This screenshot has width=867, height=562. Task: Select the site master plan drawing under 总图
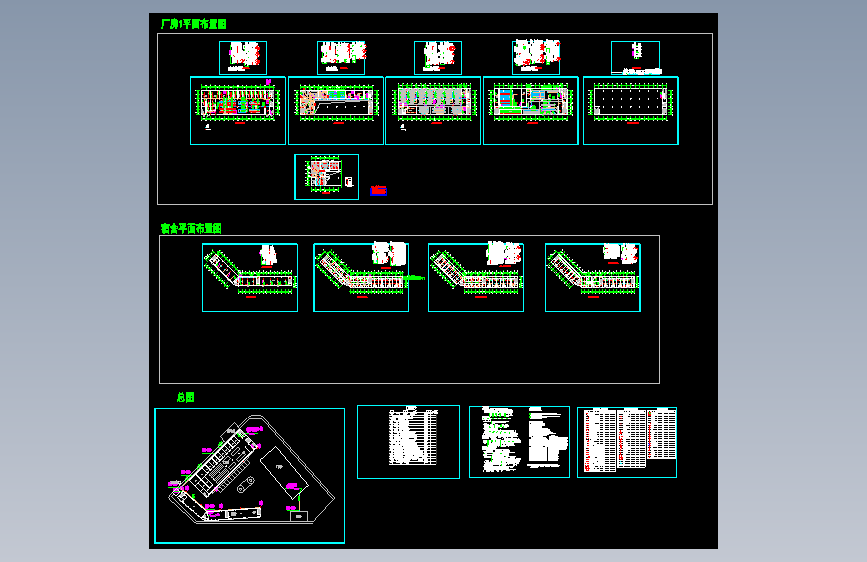point(249,476)
